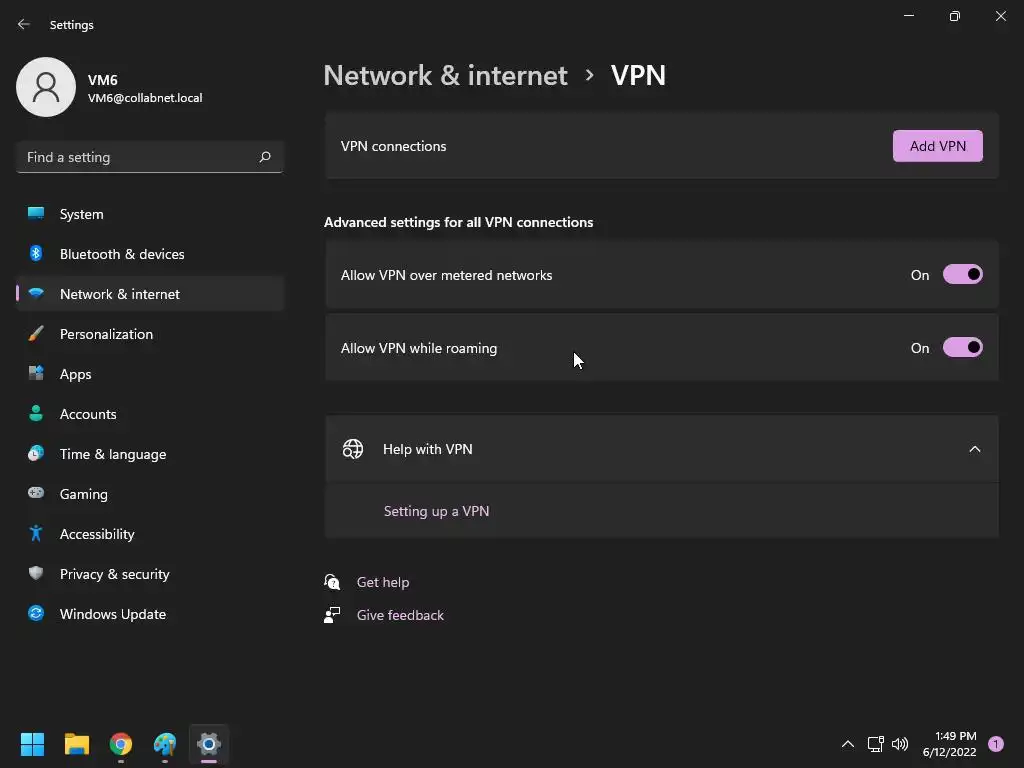1024x768 pixels.
Task: Click the back arrow in Settings
Action: tap(24, 24)
